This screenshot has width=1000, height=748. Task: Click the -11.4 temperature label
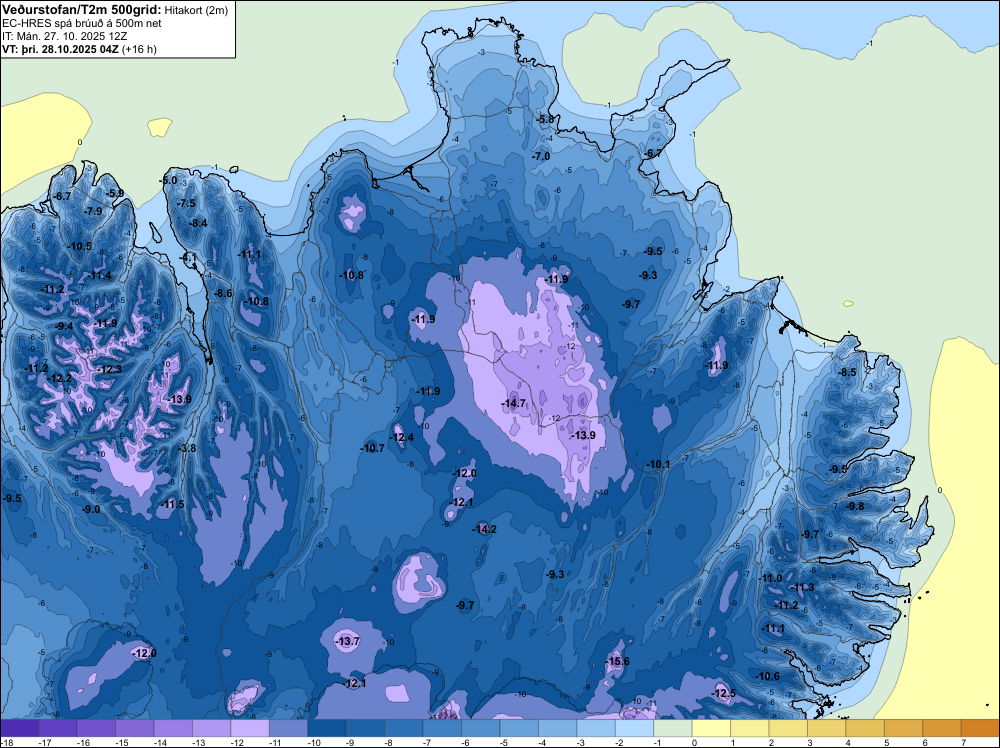click(x=100, y=275)
